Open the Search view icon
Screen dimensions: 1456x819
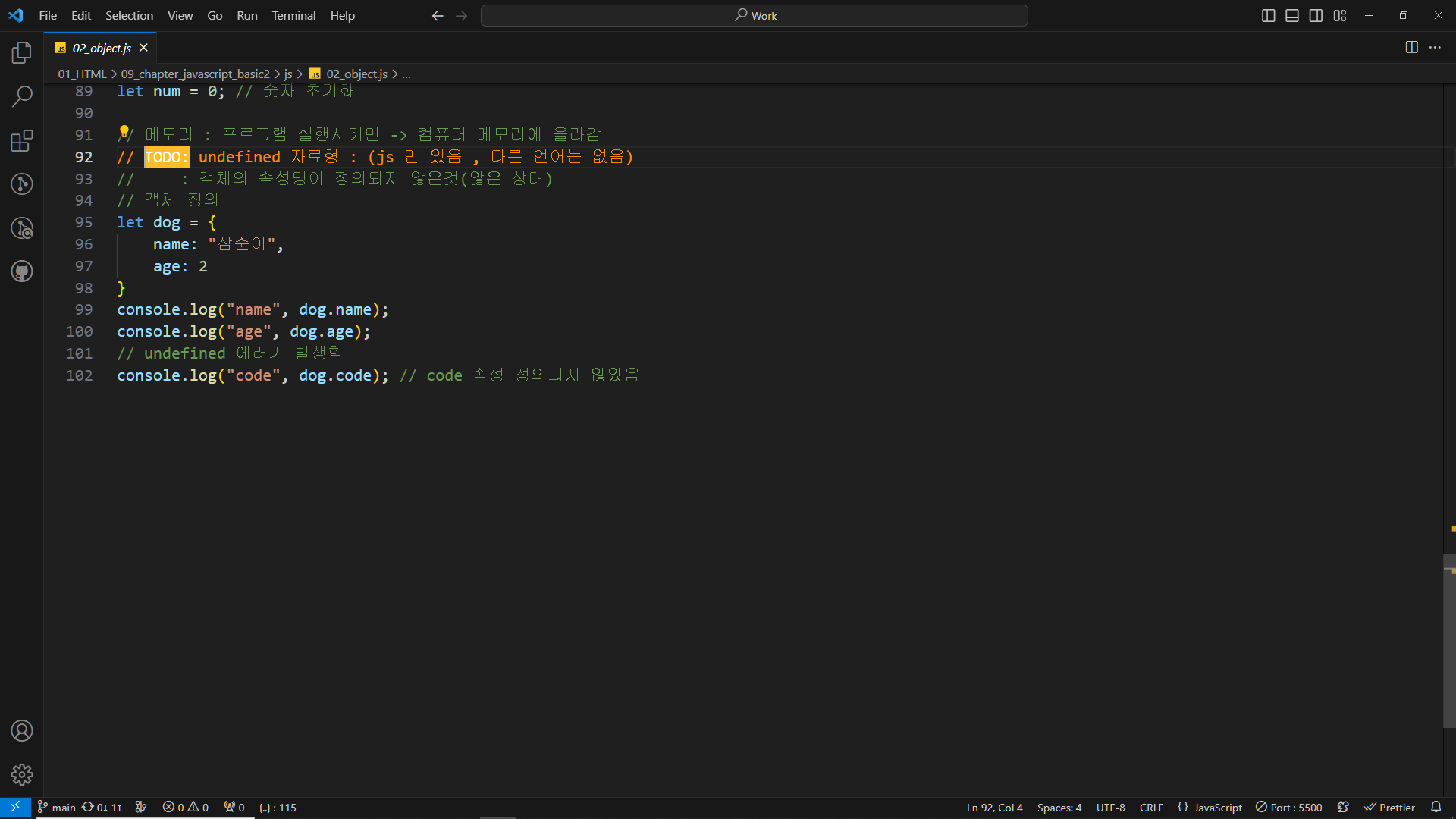tap(22, 96)
